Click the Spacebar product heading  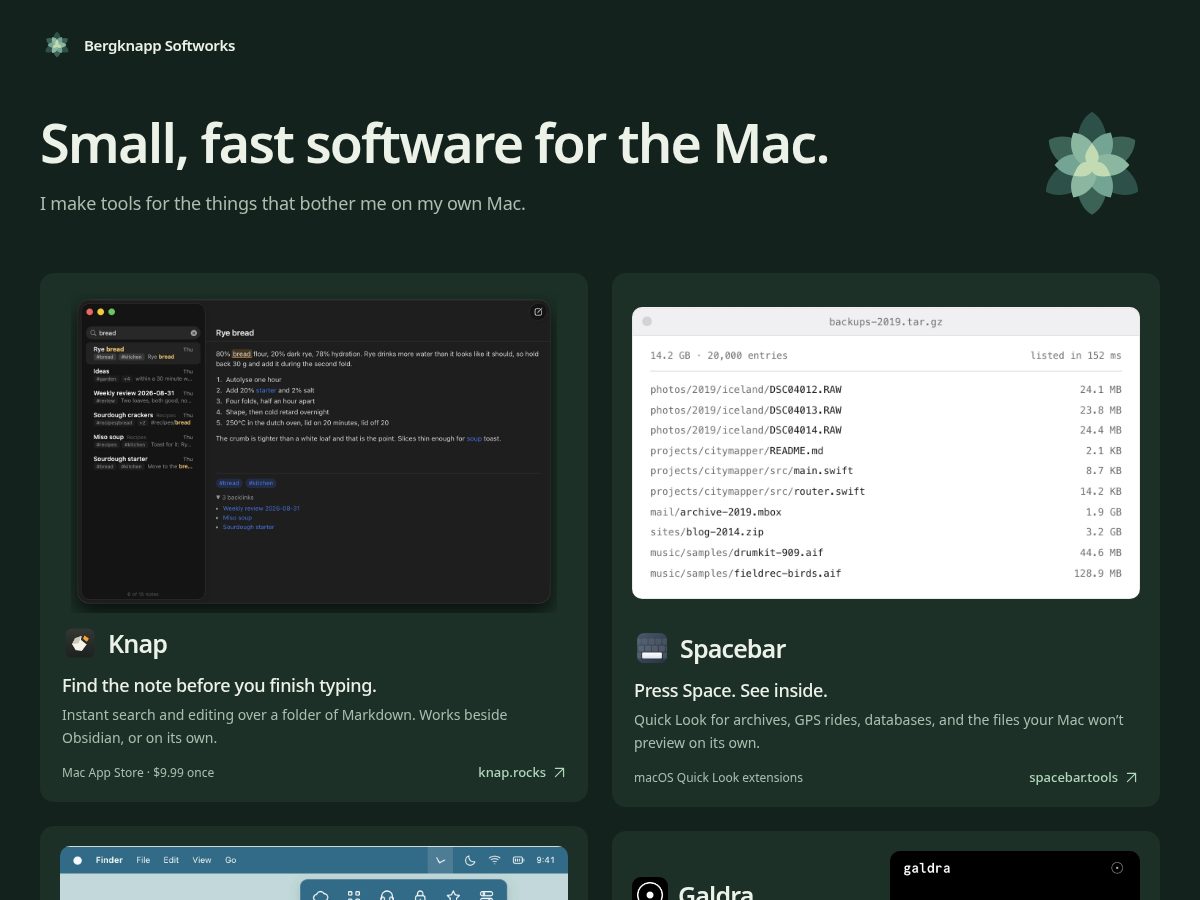pos(733,649)
